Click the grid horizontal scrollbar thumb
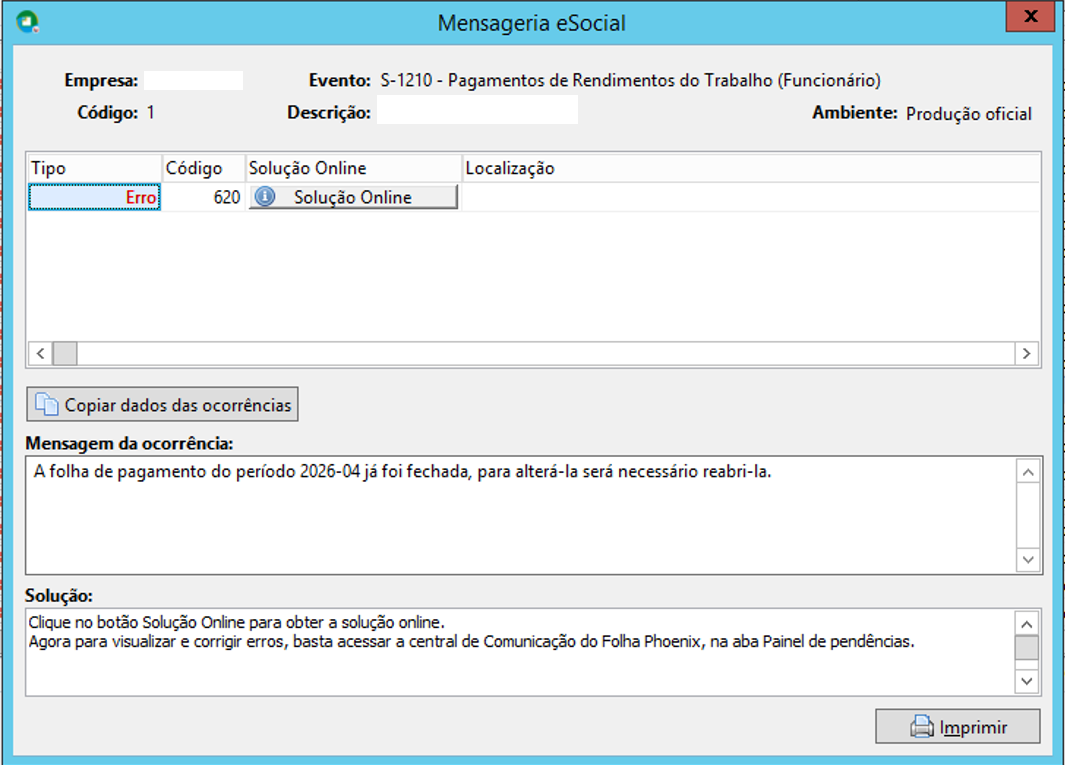Viewport: 1065px width, 765px height. [x=65, y=353]
